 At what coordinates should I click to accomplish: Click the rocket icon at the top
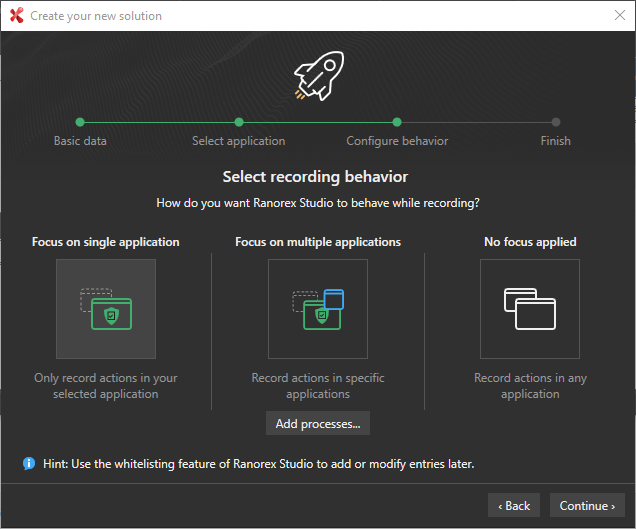319,76
